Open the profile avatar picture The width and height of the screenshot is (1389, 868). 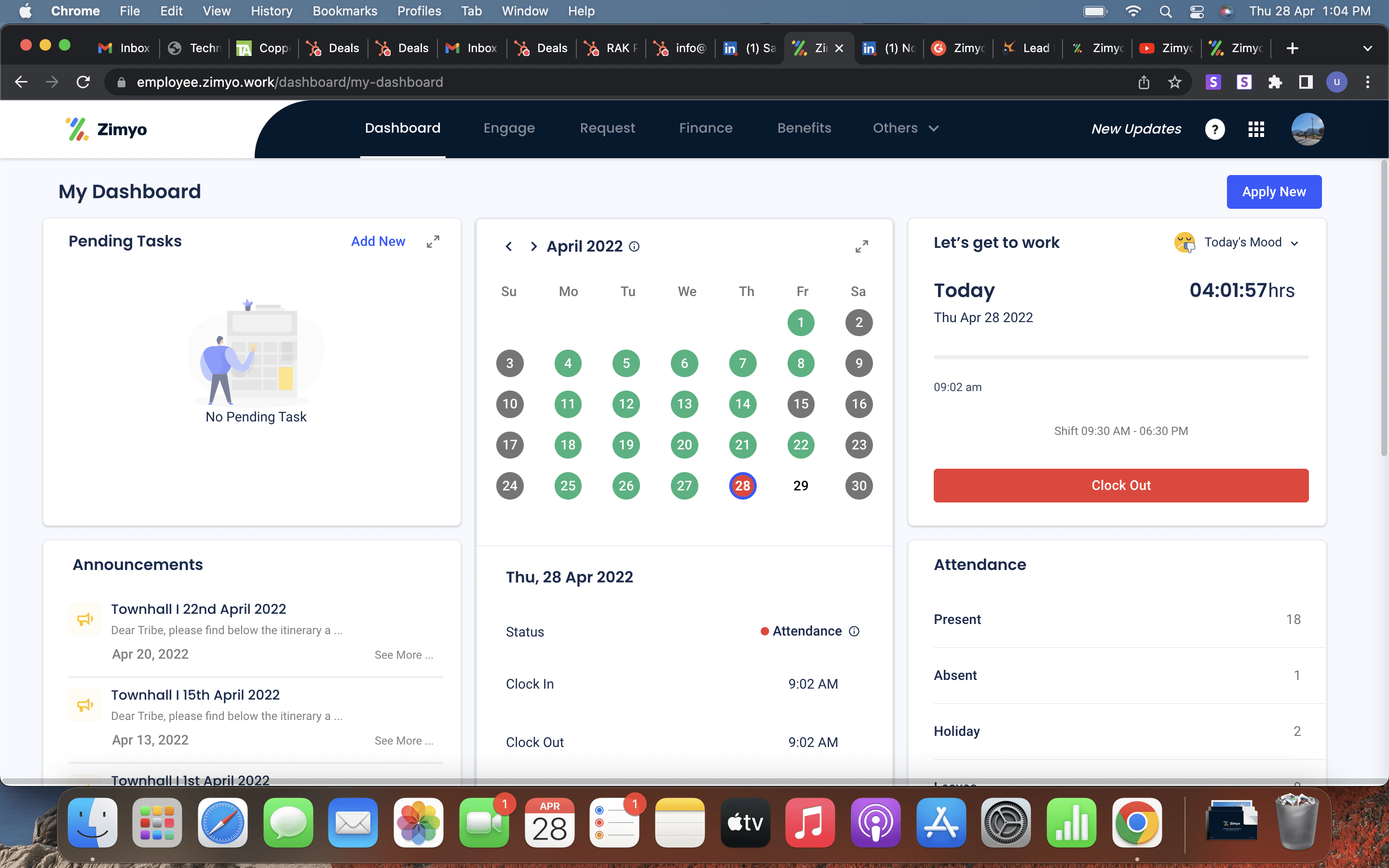pos(1307,129)
